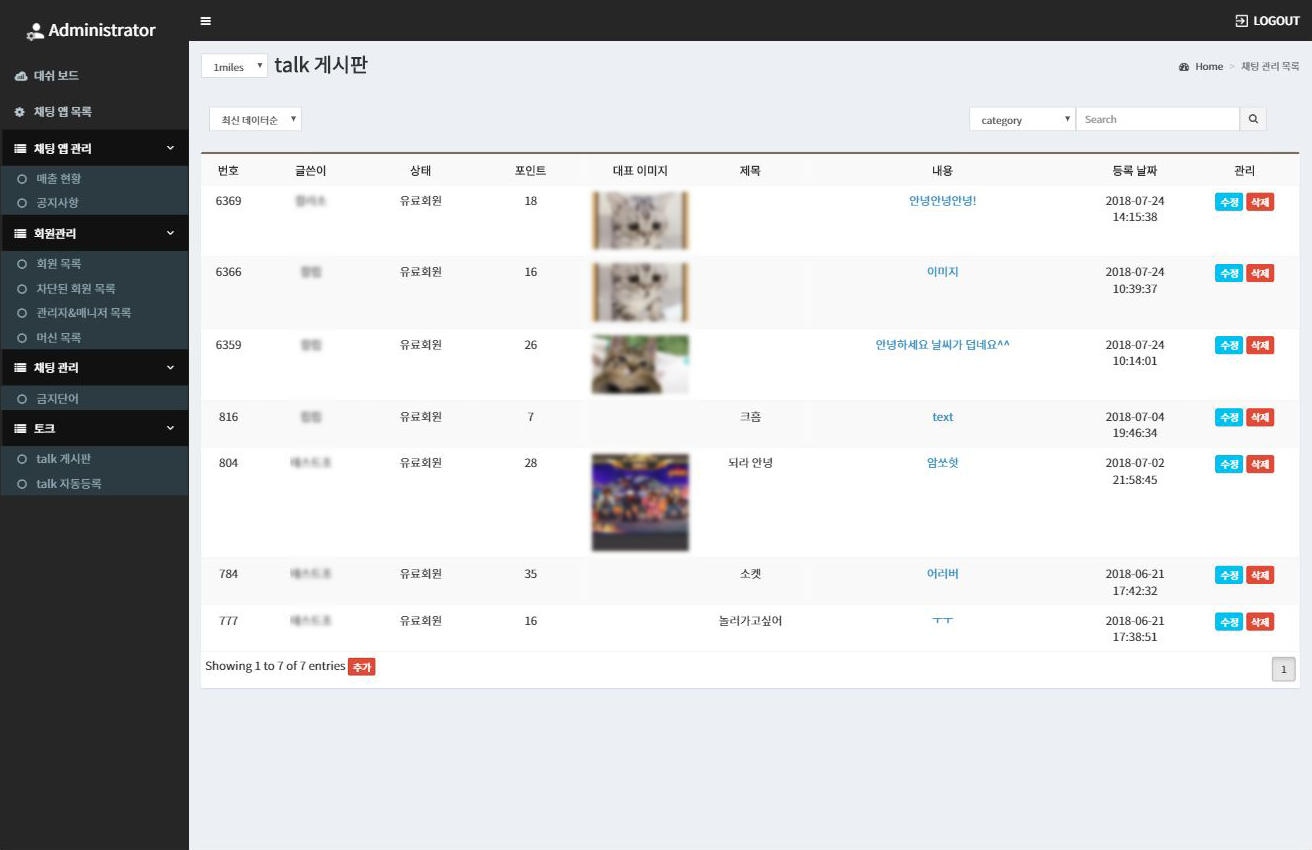The width and height of the screenshot is (1312, 850).
Task: Click the kitten thumbnail for post 6359
Action: click(x=640, y=364)
